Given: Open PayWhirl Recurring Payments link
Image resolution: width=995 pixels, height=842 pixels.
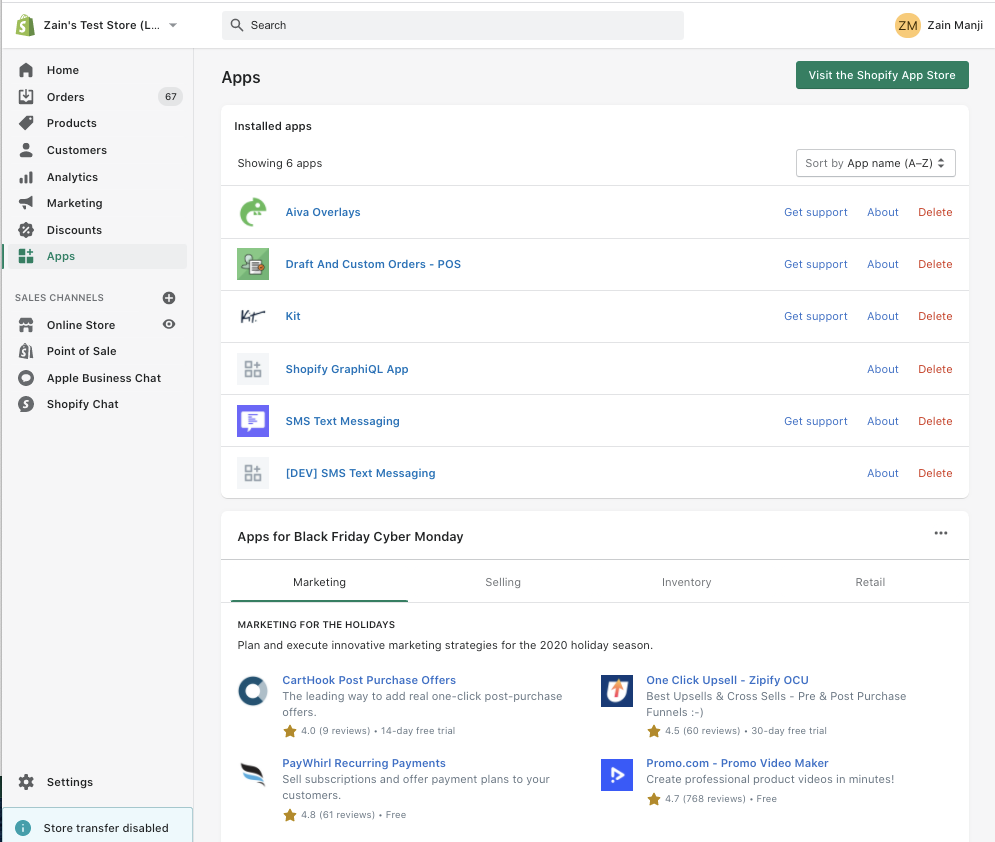Looking at the screenshot, I should (364, 763).
